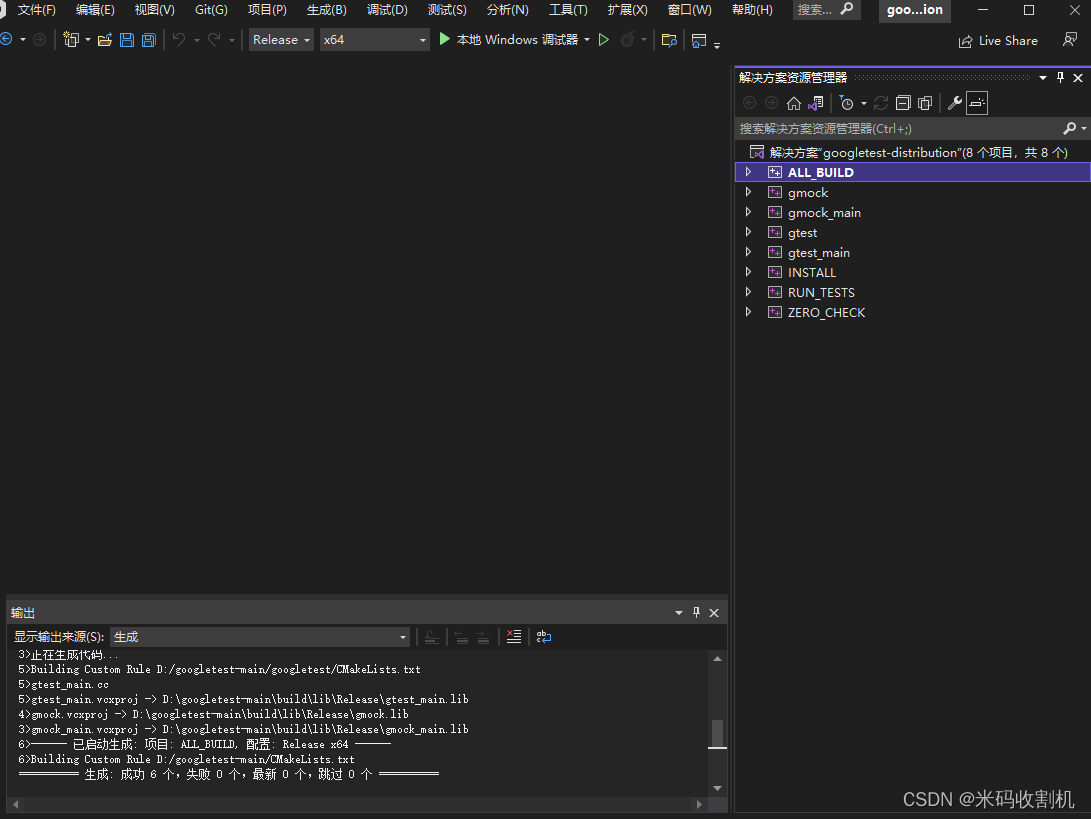Screen dimensions: 1091x819
Task: Start without debugging using the outlined play icon
Action: [604, 40]
